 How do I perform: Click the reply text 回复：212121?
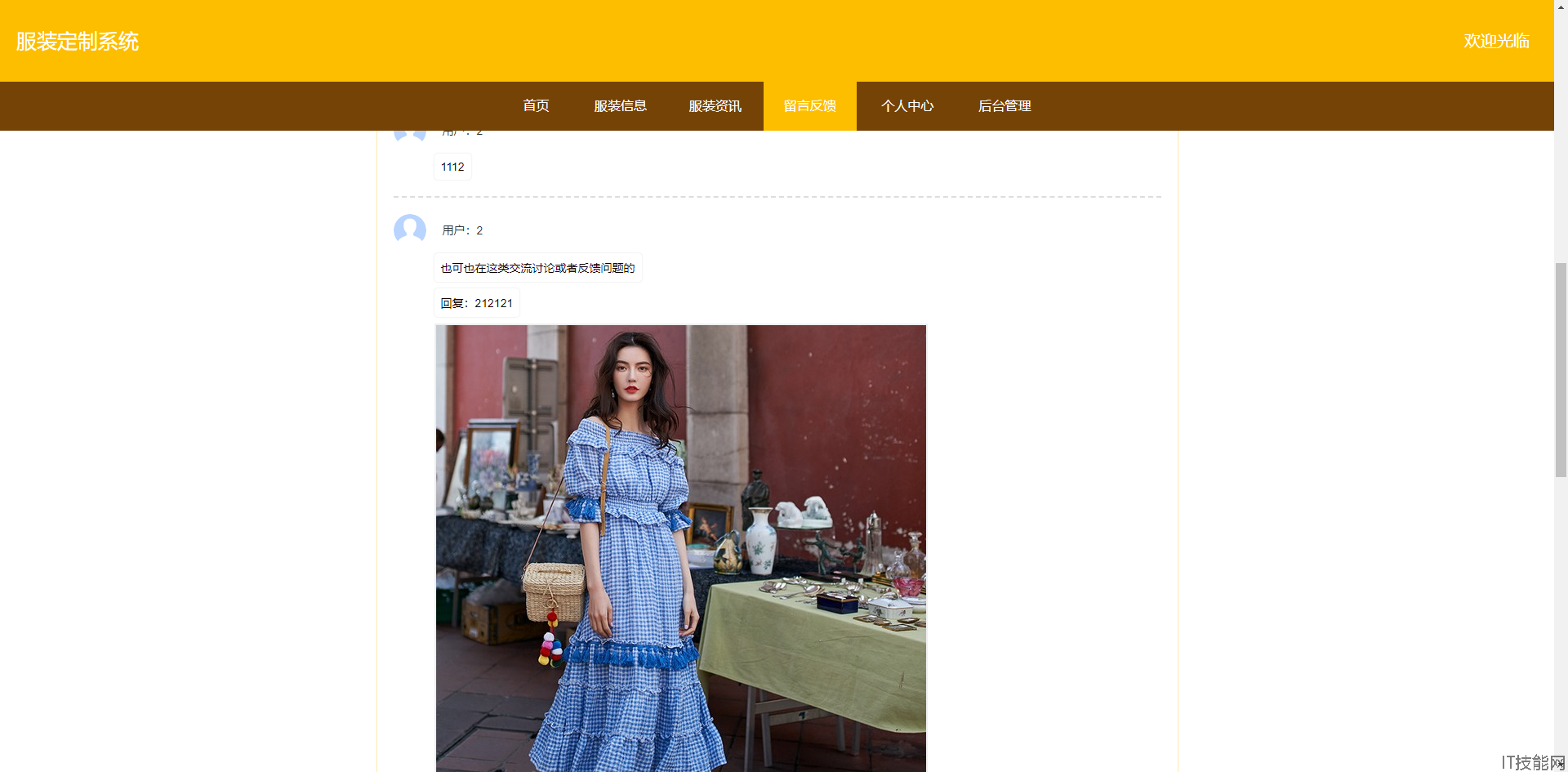click(476, 303)
